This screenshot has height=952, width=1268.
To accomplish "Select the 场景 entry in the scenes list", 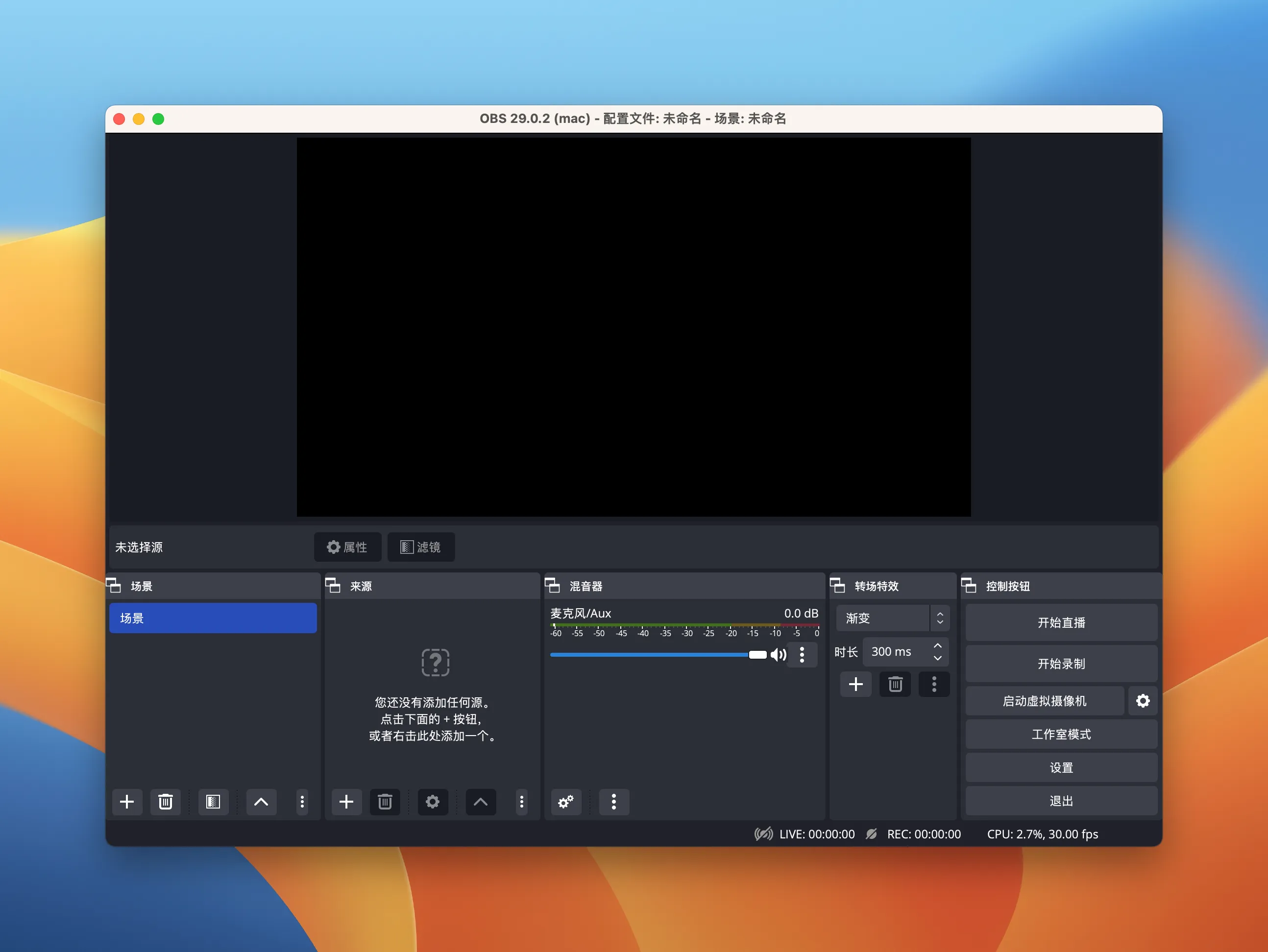I will tap(213, 618).
